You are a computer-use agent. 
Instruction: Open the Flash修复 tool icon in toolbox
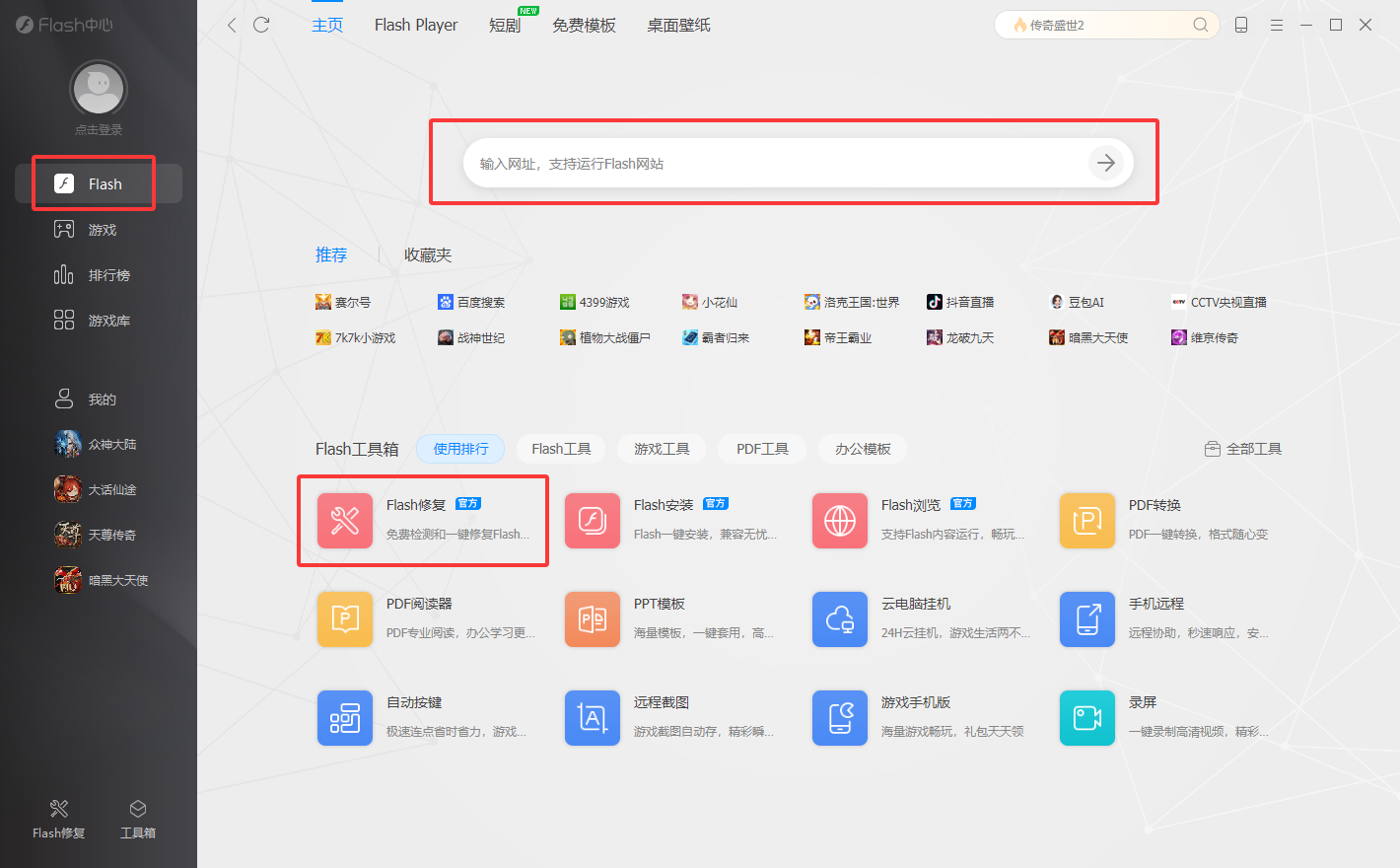(x=345, y=520)
